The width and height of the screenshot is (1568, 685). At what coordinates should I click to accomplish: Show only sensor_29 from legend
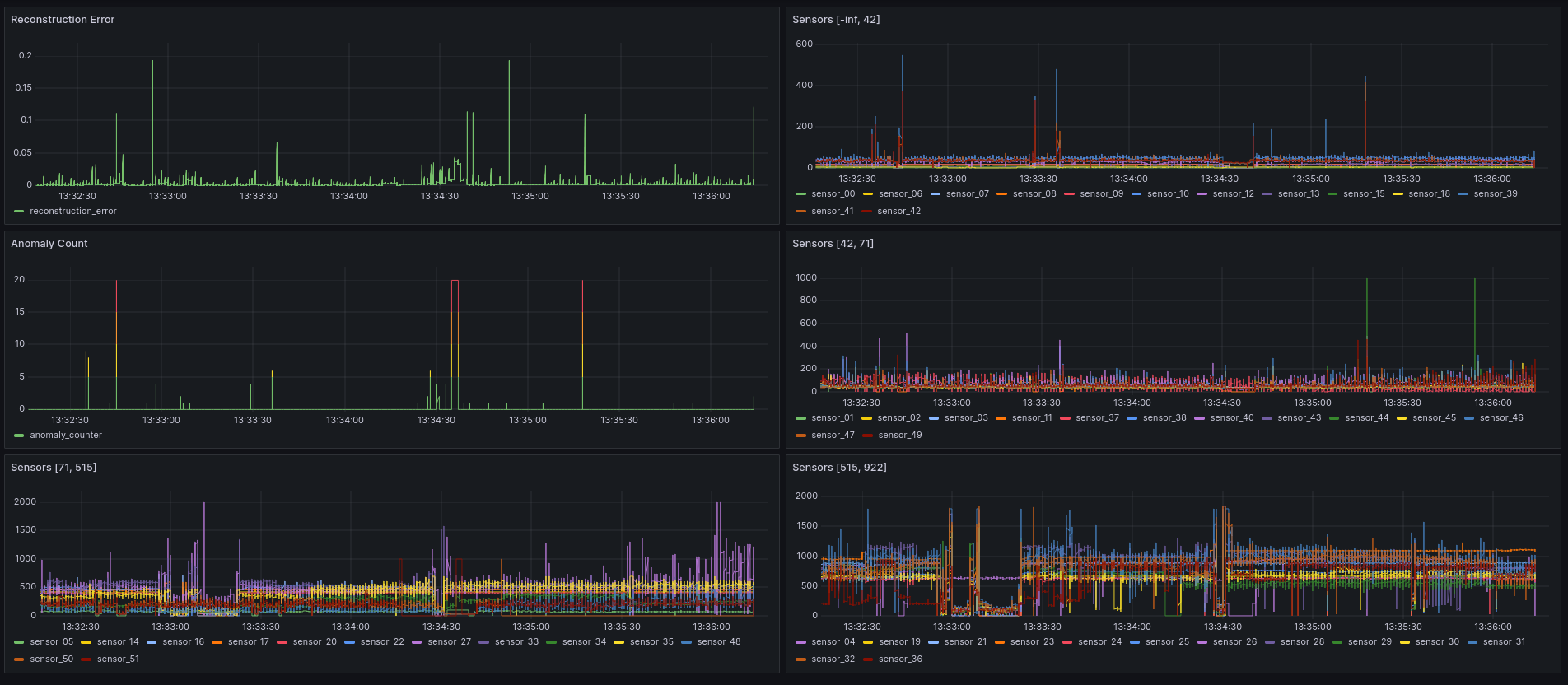[x=1370, y=642]
